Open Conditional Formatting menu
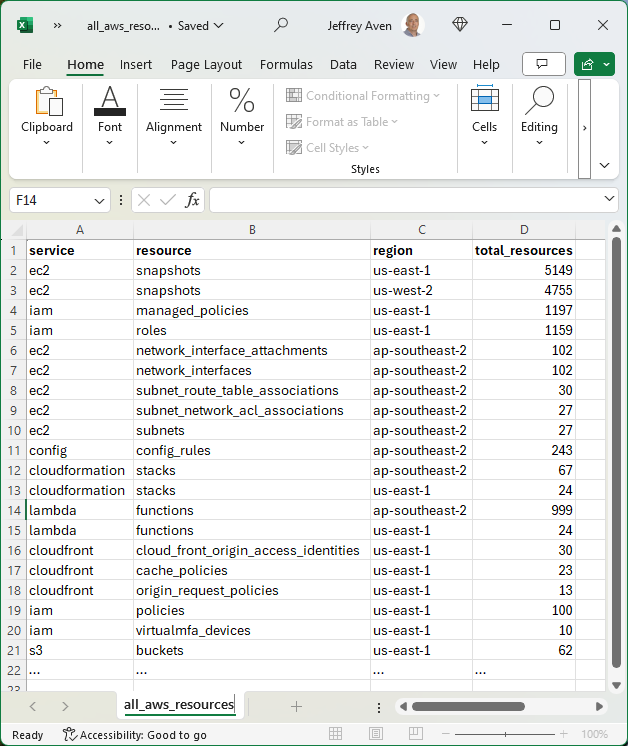The width and height of the screenshot is (628, 746). pyautogui.click(x=363, y=96)
